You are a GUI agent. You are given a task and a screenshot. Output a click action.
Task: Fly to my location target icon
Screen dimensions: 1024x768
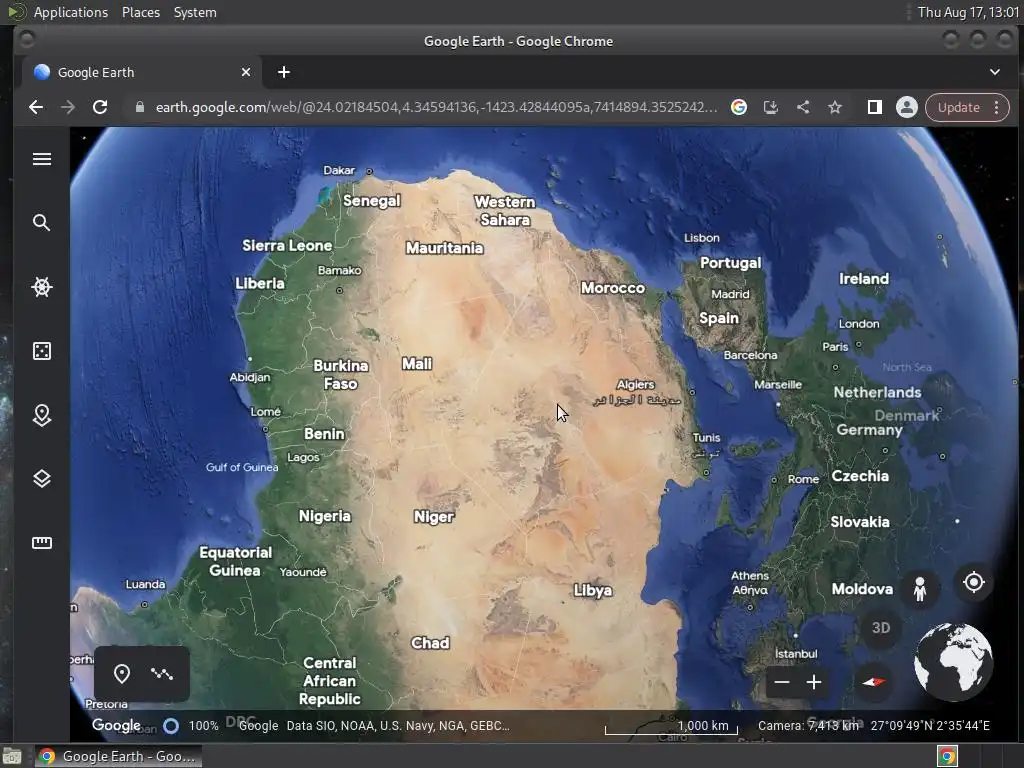tap(973, 582)
